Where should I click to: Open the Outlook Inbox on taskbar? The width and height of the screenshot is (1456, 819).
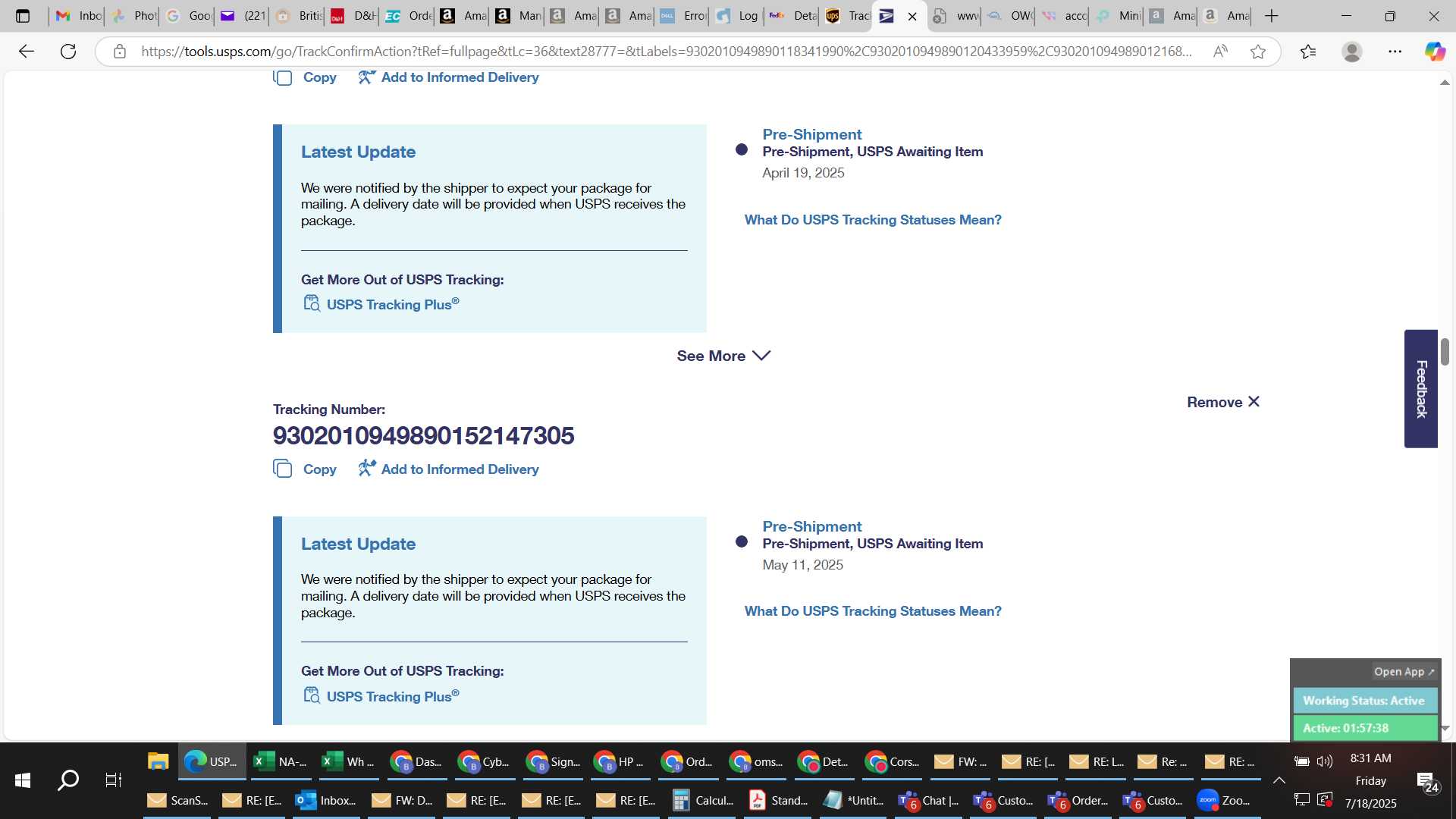click(x=326, y=800)
